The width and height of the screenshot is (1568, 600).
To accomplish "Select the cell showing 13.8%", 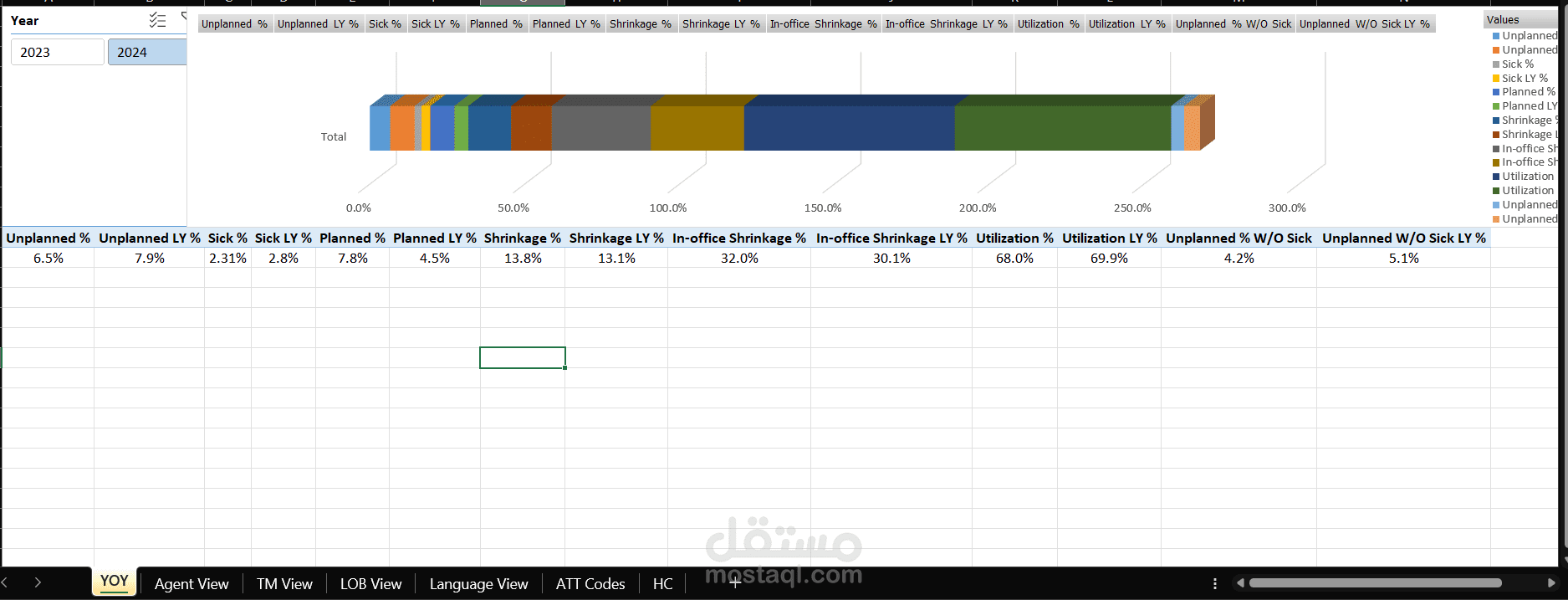I will (523, 258).
